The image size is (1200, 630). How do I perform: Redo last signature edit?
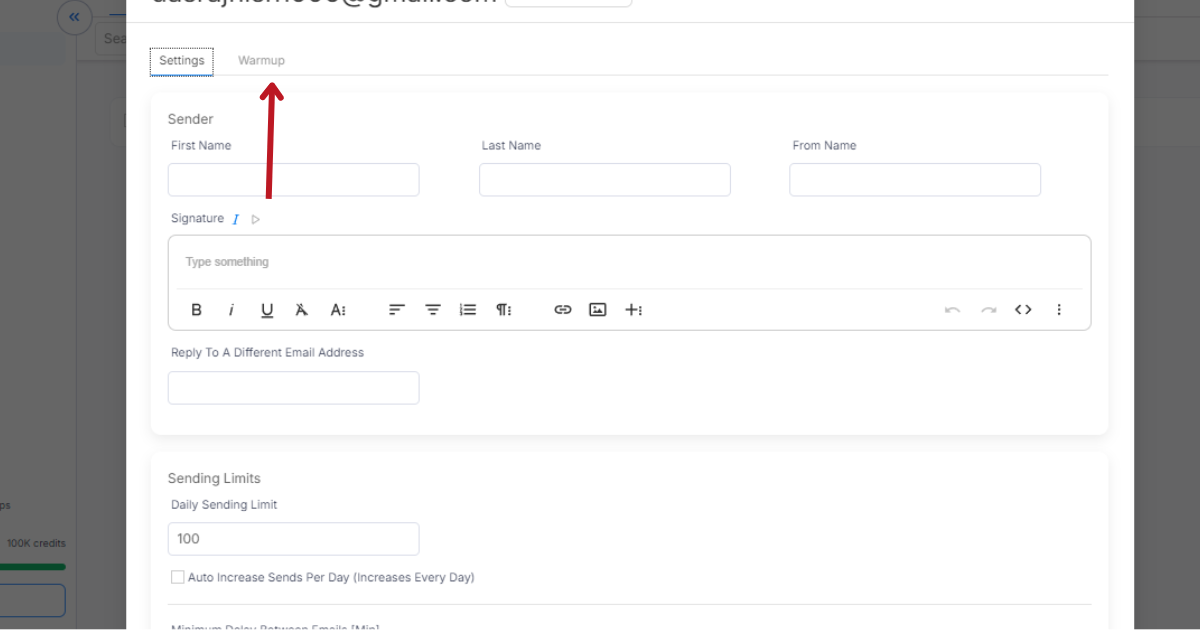pos(988,310)
